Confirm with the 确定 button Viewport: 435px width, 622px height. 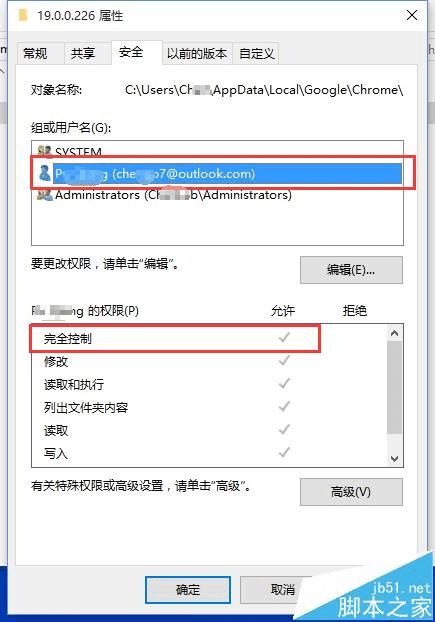(188, 589)
